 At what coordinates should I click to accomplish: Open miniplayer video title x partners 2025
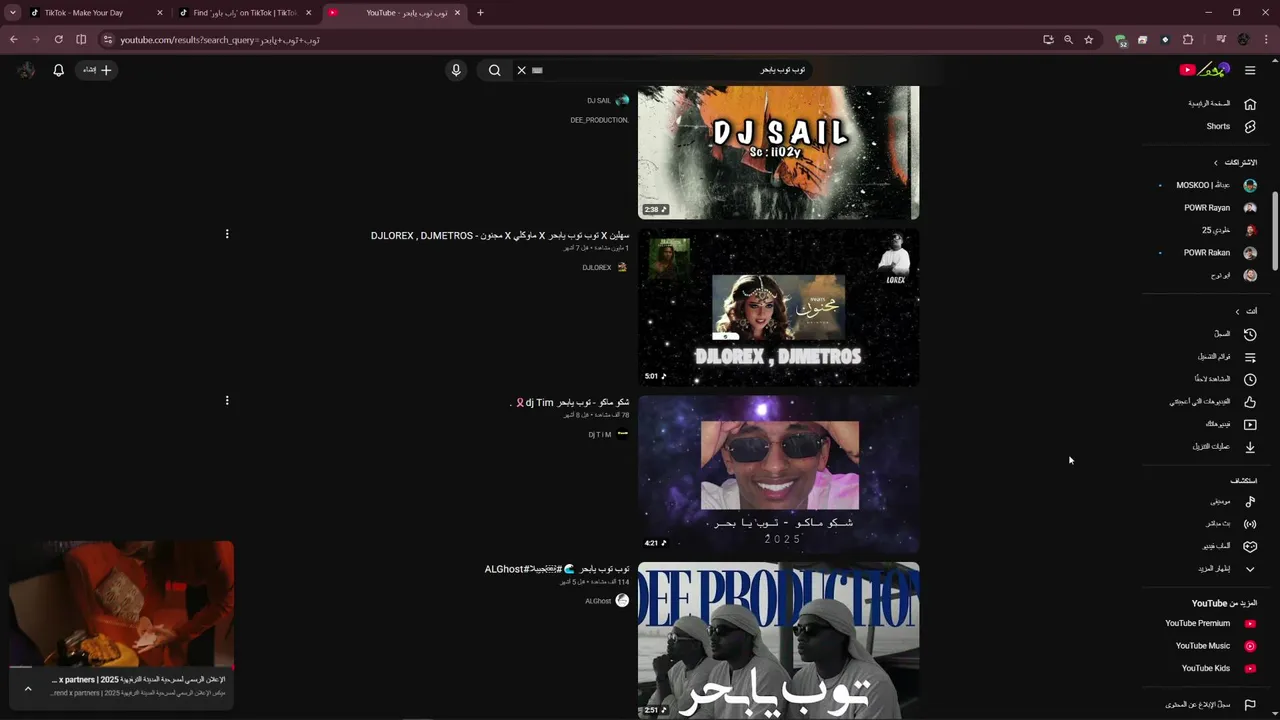[138, 680]
